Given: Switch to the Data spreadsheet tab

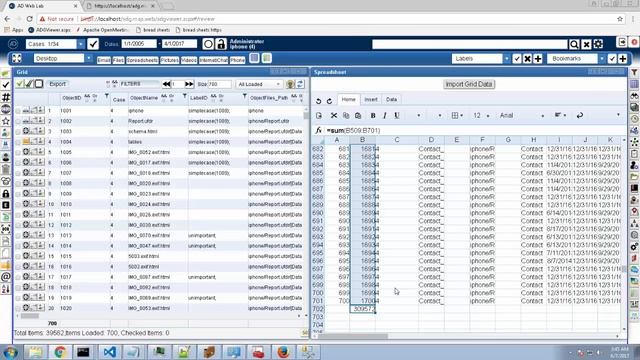Looking at the screenshot, I should [x=391, y=99].
